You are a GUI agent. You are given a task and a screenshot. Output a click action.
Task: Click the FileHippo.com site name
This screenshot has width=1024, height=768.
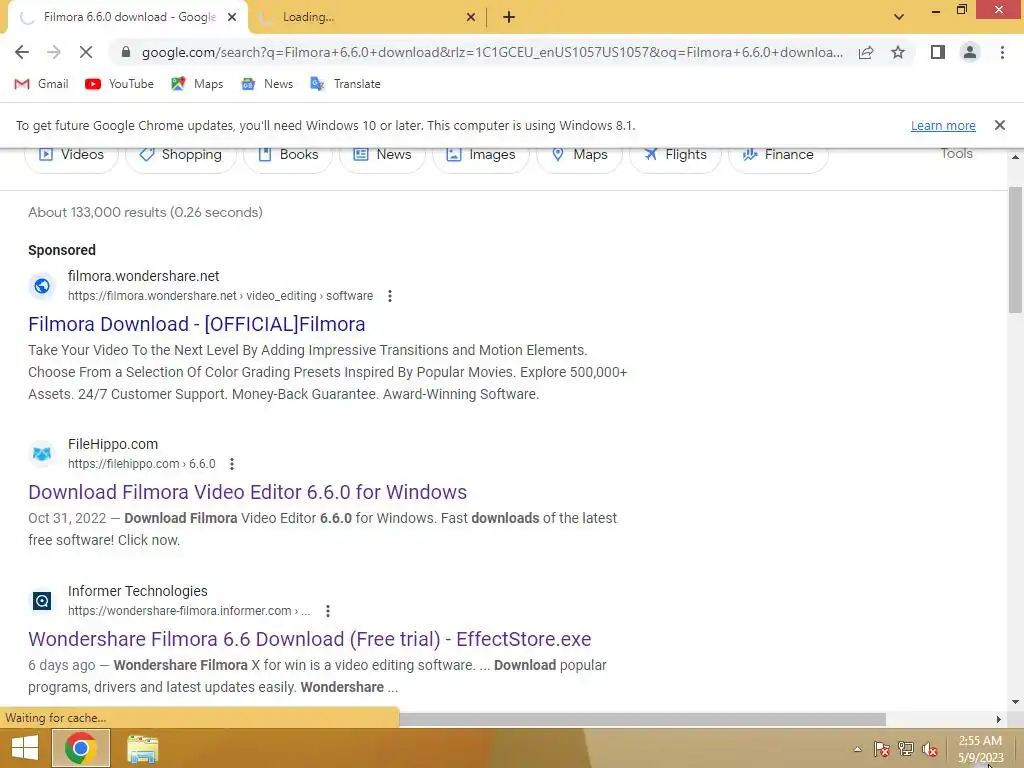(113, 444)
